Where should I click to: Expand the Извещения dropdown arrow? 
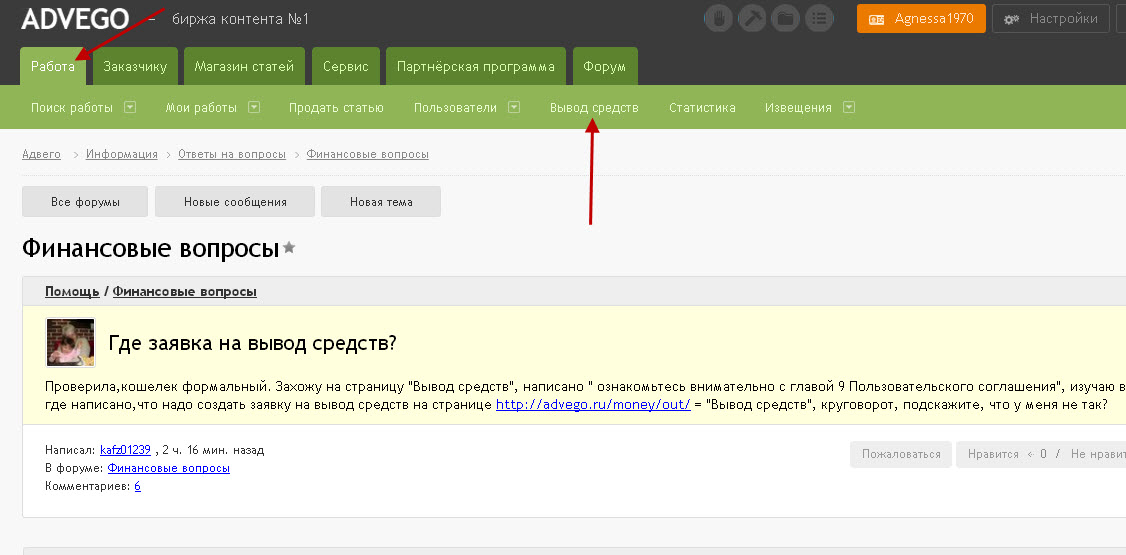(849, 107)
